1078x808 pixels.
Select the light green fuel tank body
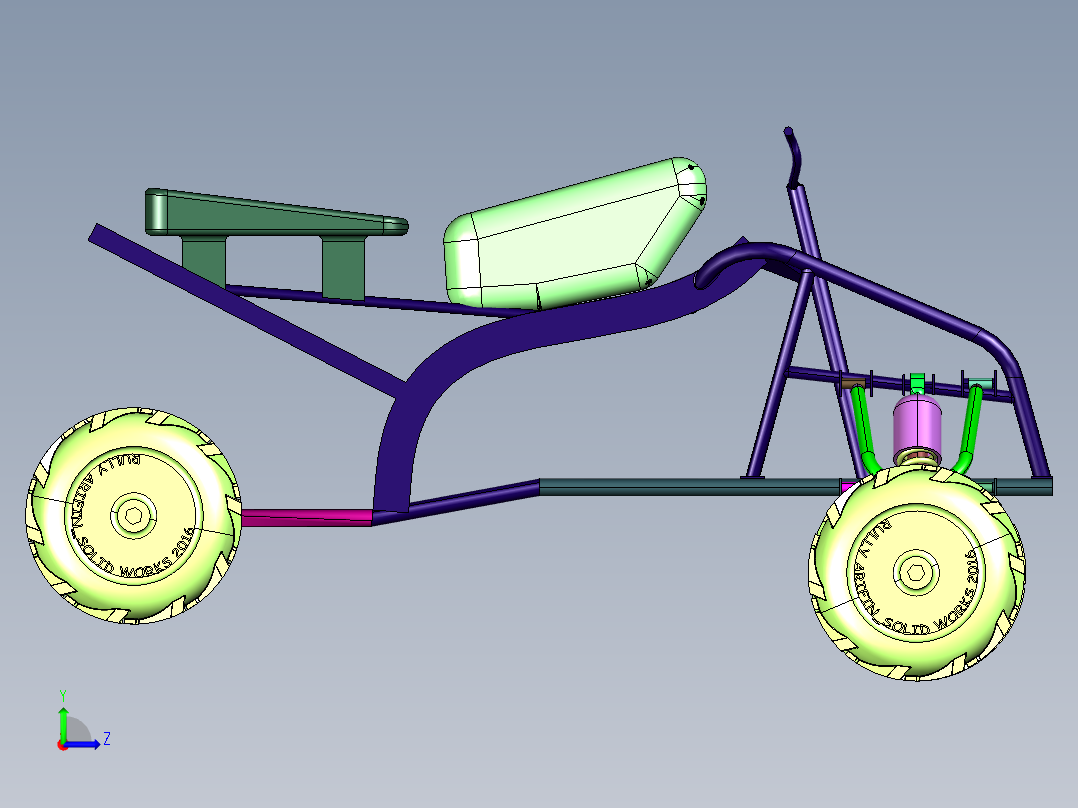[575, 235]
